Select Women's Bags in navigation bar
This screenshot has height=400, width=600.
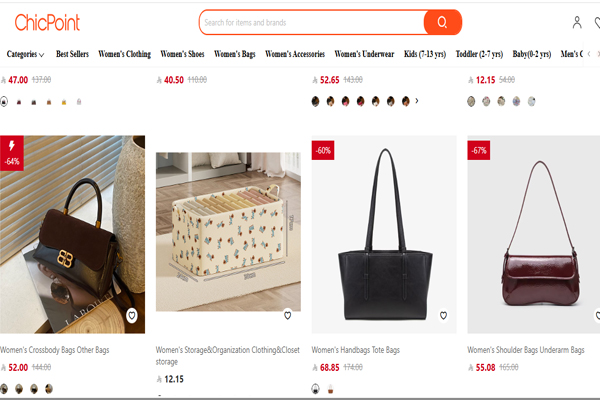tap(235, 54)
